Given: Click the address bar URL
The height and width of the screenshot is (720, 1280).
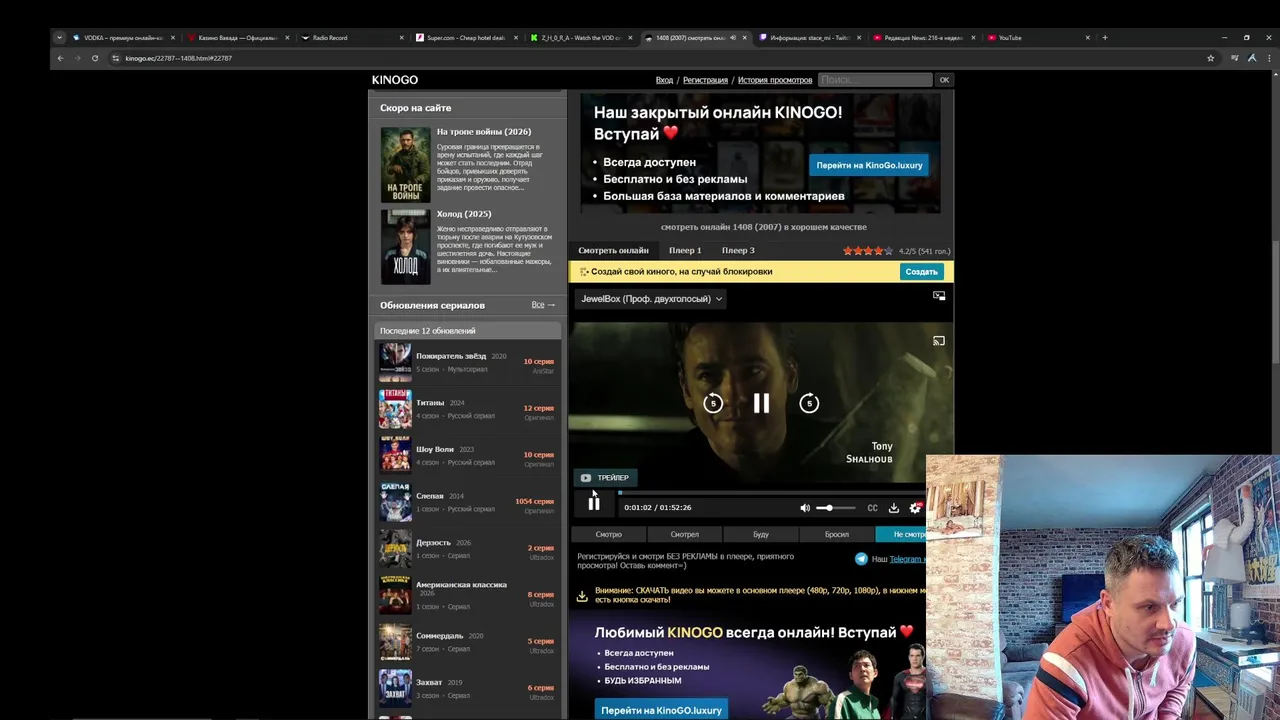Looking at the screenshot, I should coord(179,58).
